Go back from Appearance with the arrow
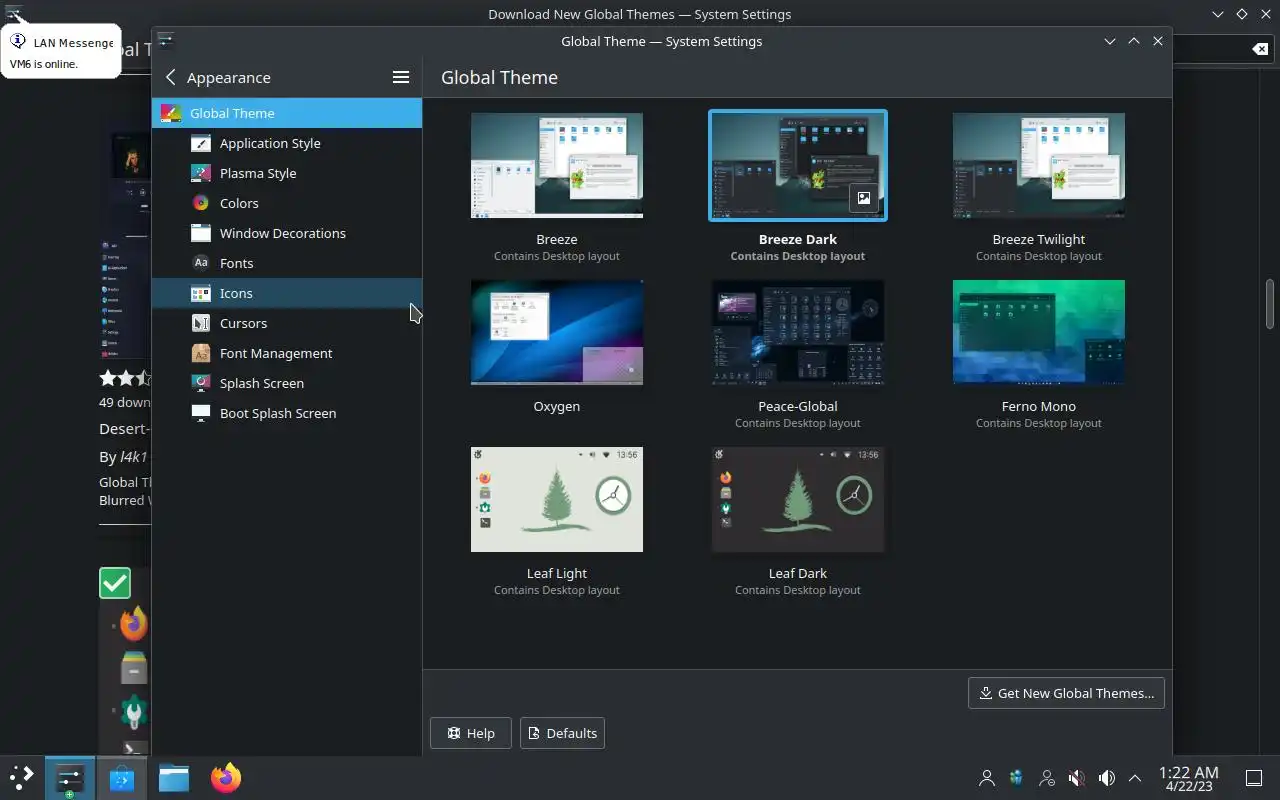This screenshot has height=800, width=1280. pos(170,77)
